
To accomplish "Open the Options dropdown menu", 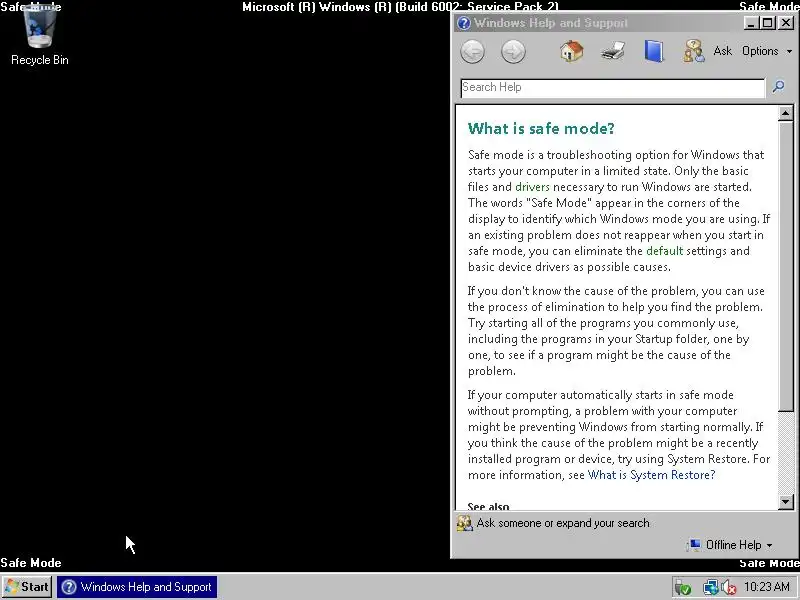I will (767, 51).
